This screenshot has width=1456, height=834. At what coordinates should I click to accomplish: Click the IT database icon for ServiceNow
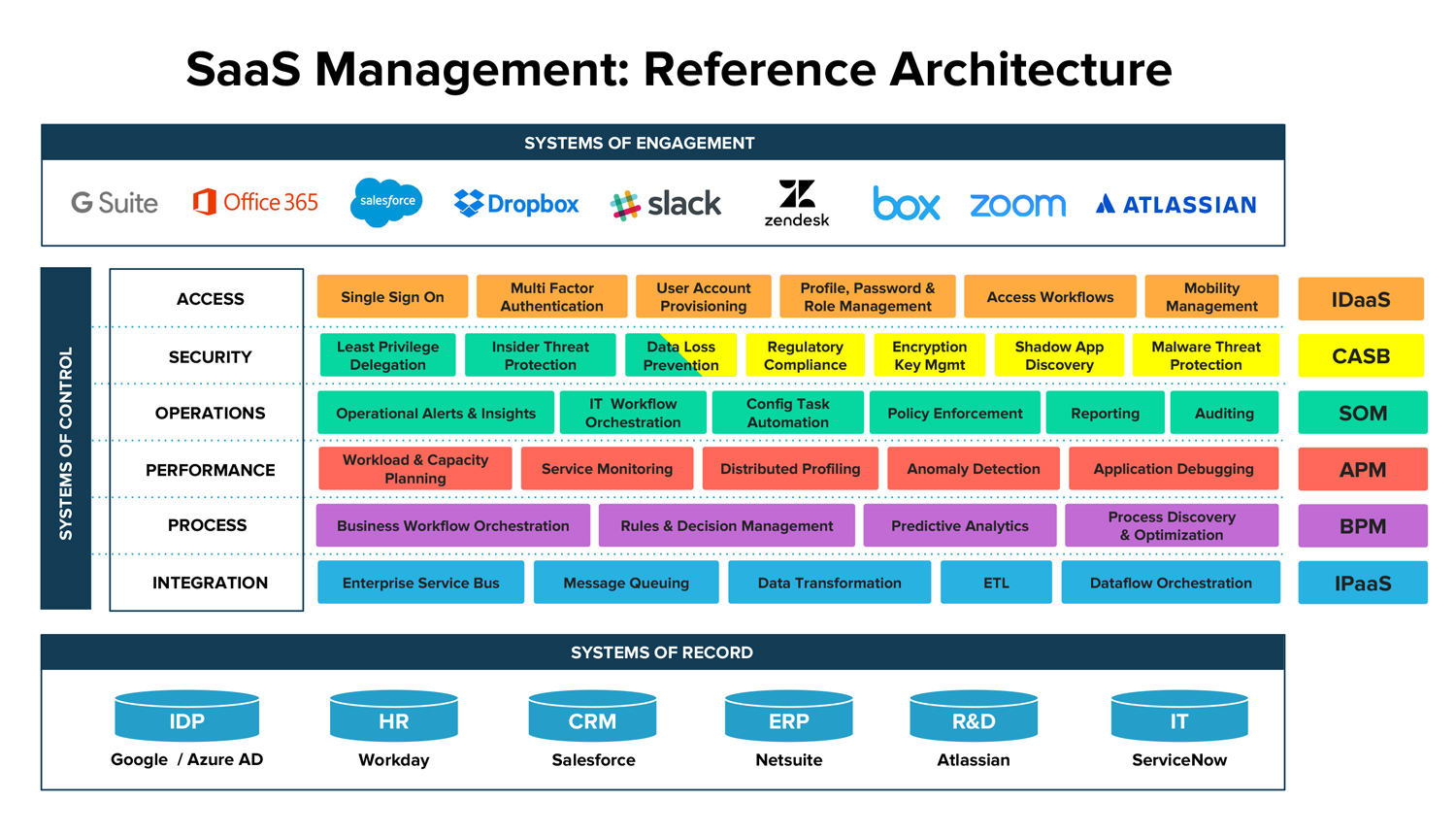point(1178,716)
